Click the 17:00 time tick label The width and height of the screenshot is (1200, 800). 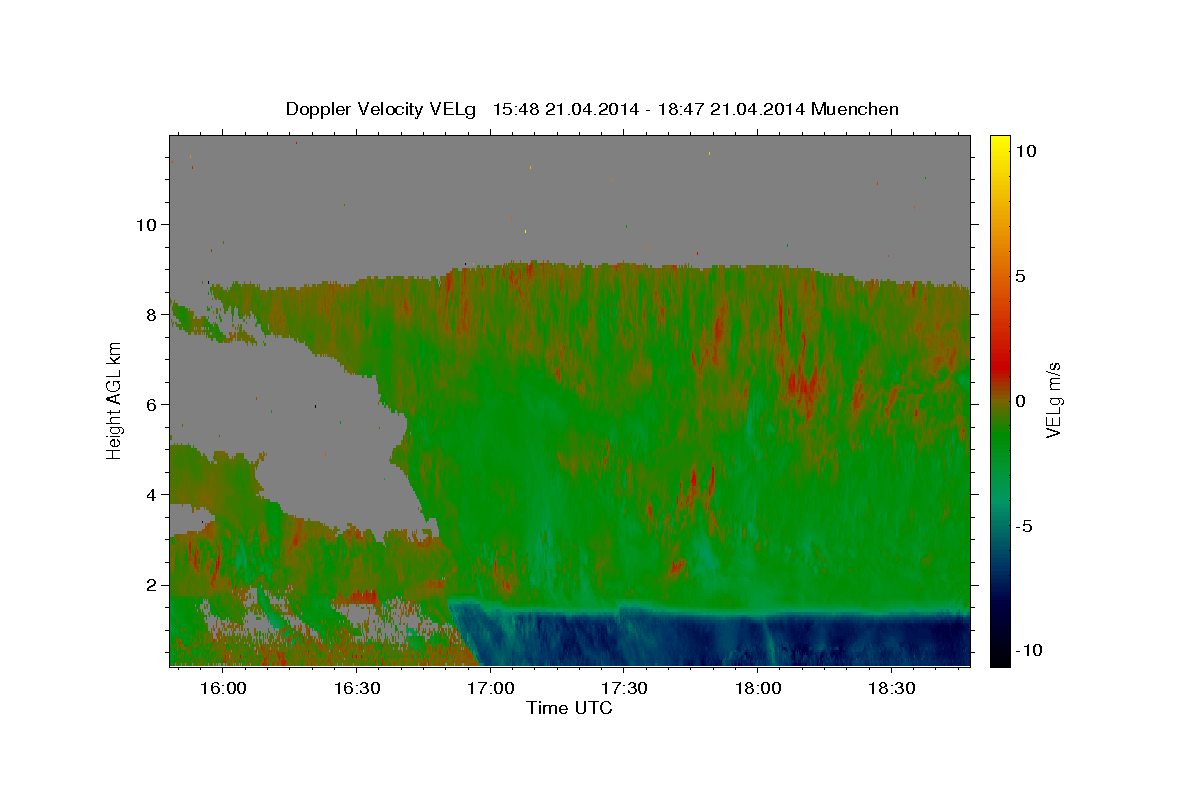tap(489, 689)
